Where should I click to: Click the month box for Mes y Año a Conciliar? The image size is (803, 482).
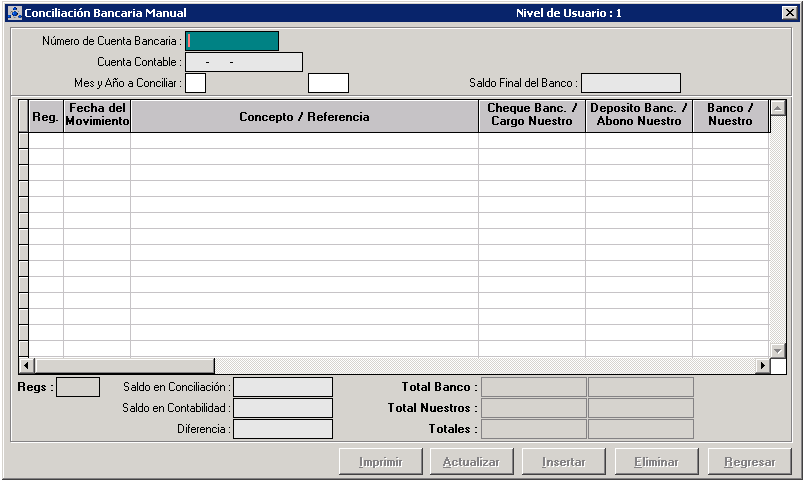(x=196, y=83)
